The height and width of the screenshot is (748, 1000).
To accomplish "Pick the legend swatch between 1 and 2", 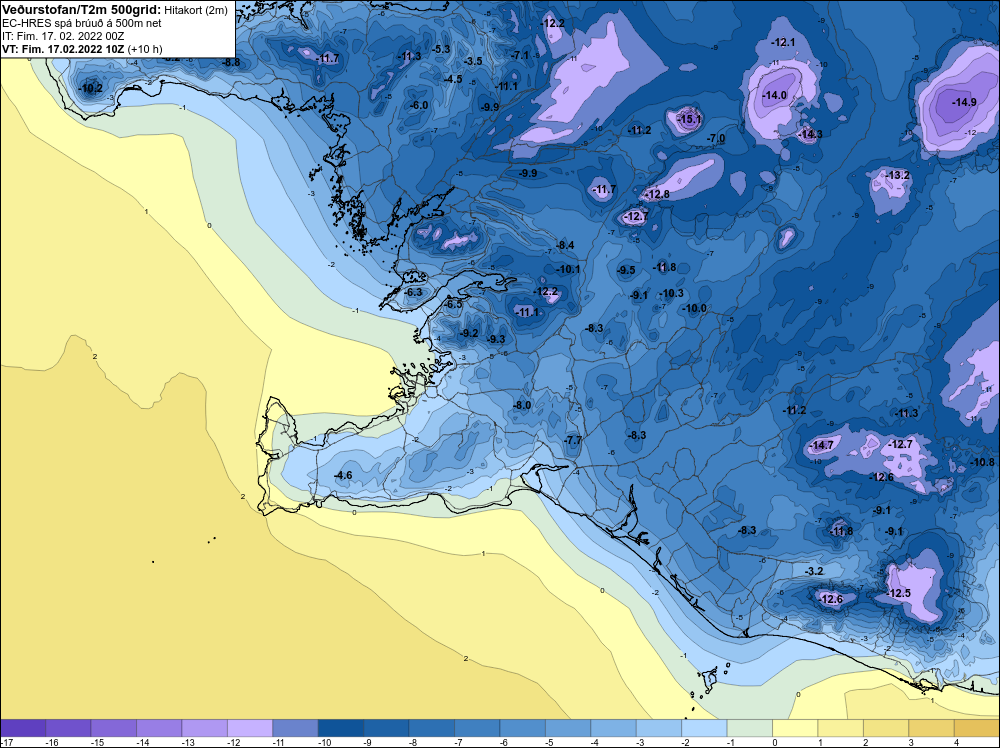I will point(841,728).
